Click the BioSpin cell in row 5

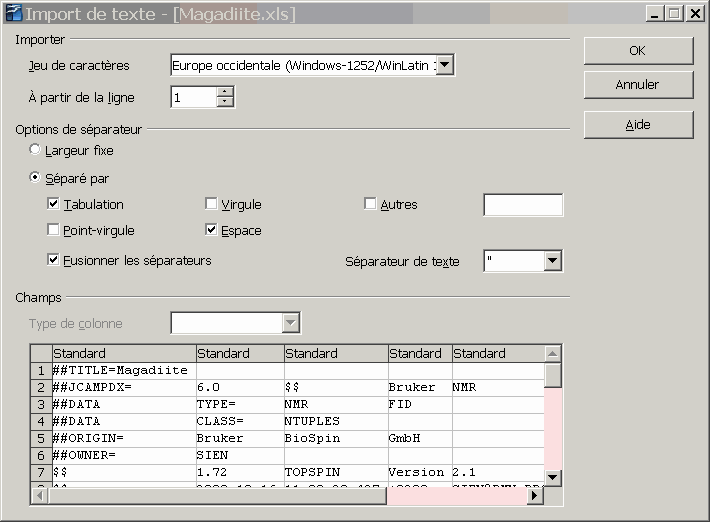click(336, 438)
